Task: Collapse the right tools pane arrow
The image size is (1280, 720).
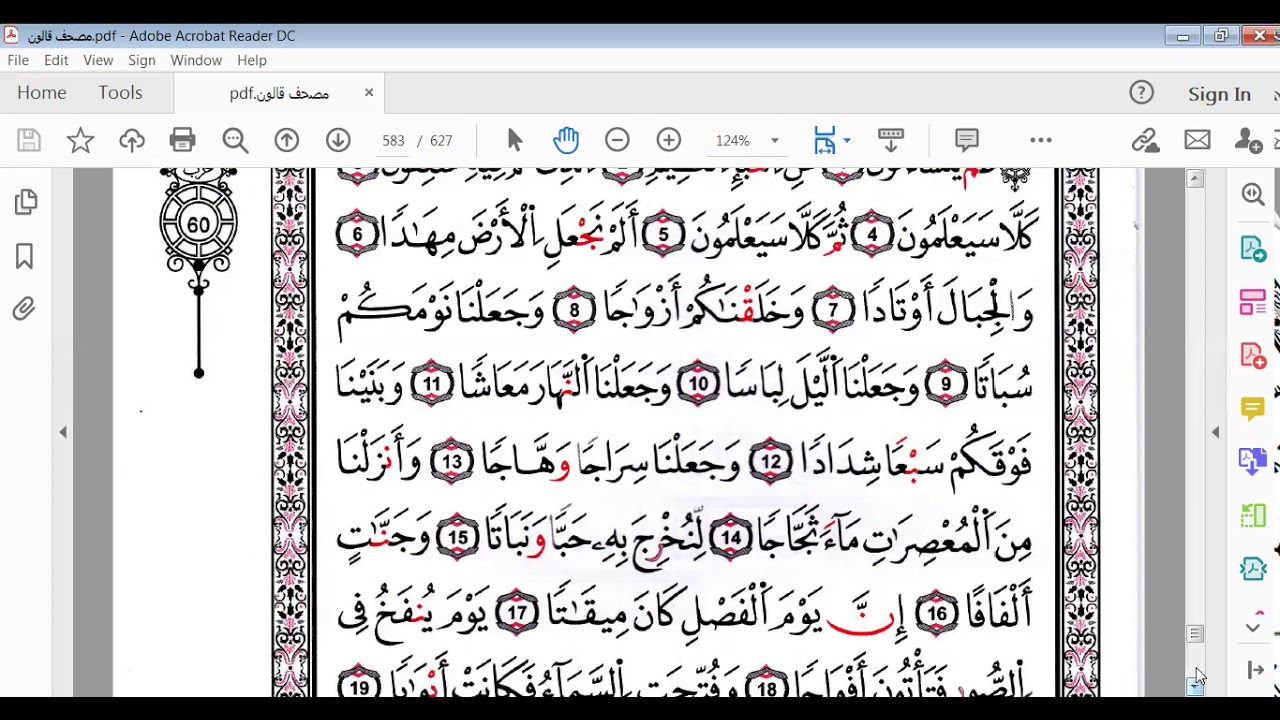Action: pos(1215,432)
